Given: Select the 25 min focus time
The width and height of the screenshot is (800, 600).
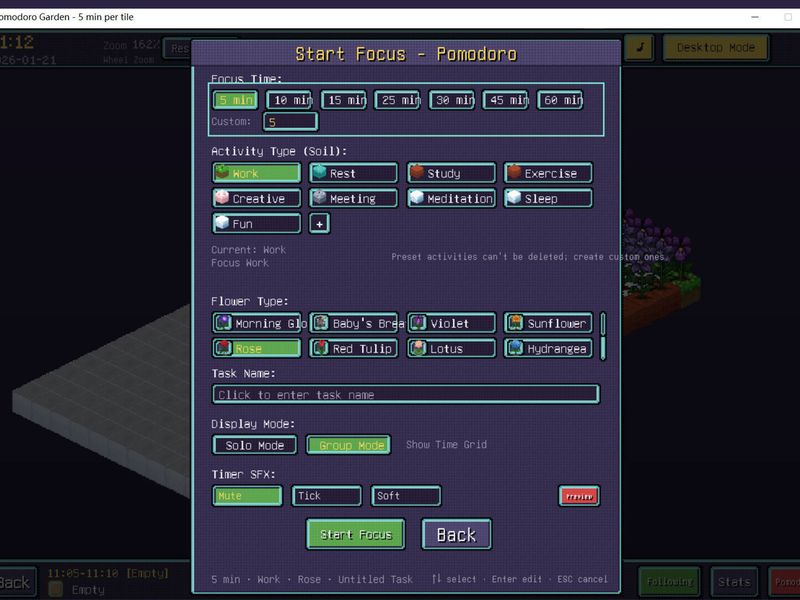Looking at the screenshot, I should coord(398,100).
